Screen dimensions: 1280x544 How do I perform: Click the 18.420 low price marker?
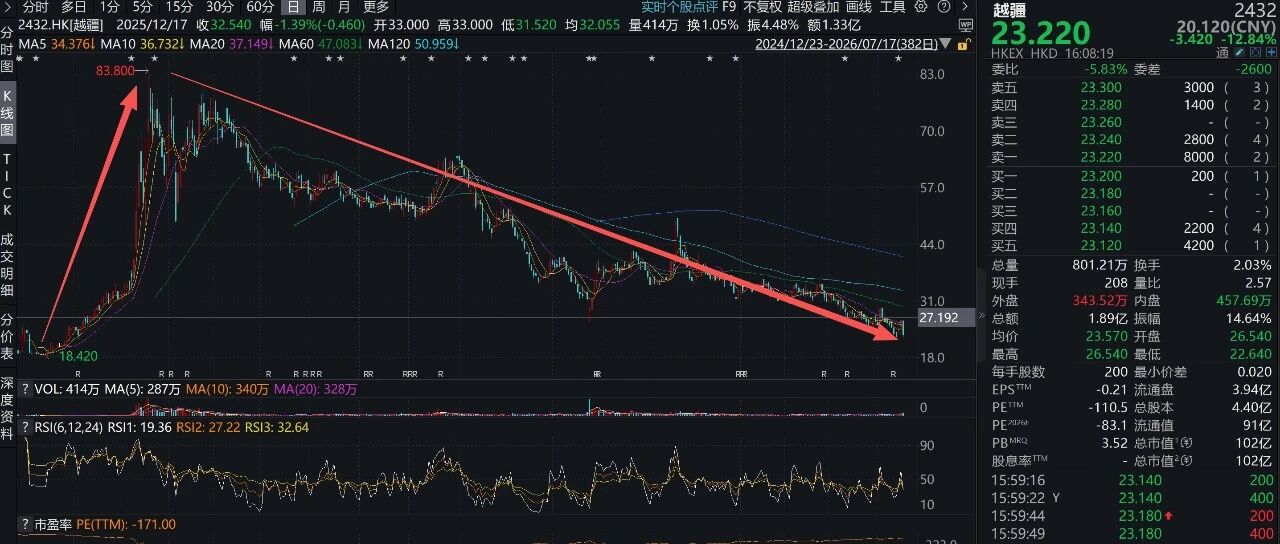pos(79,354)
